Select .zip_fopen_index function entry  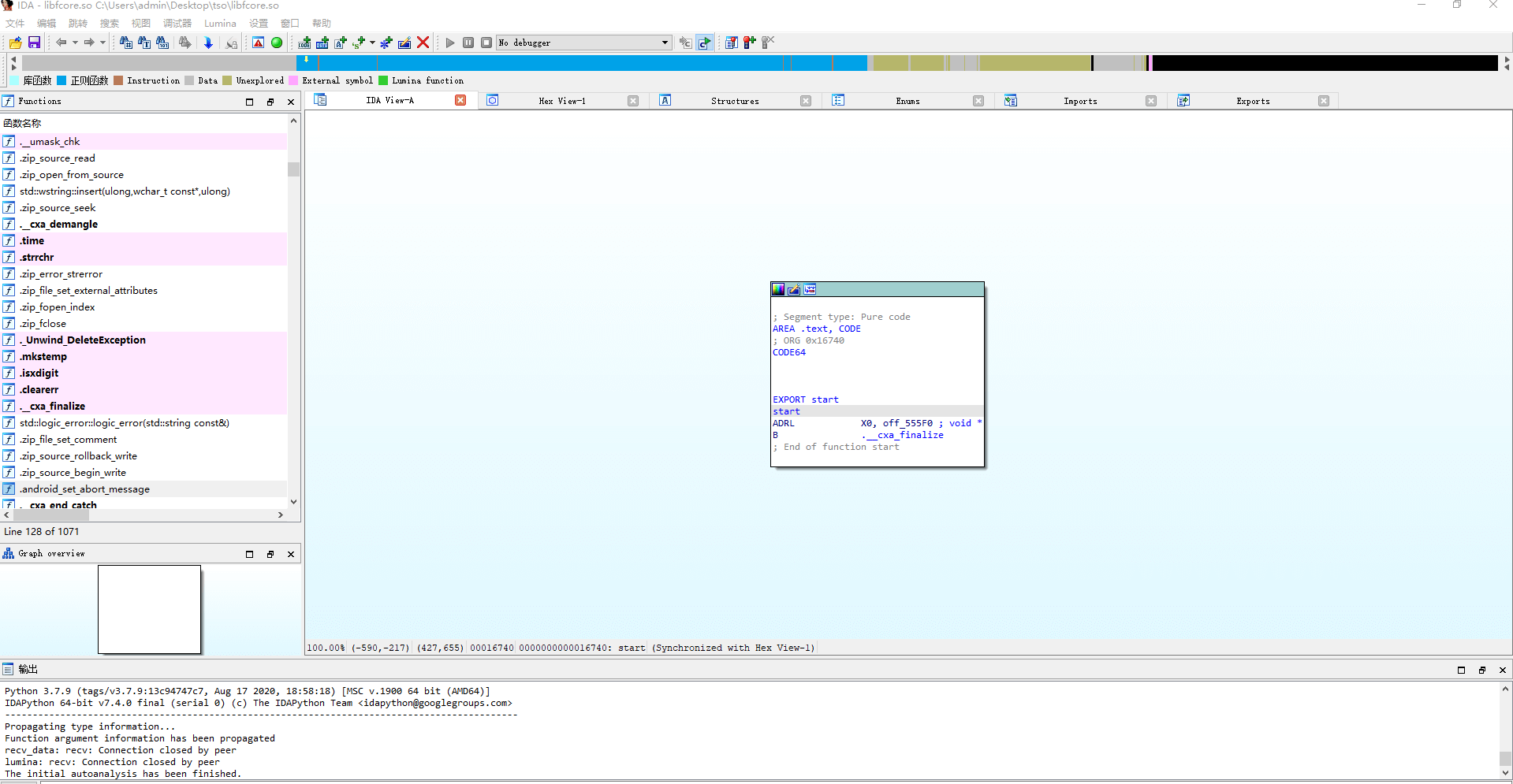pos(143,307)
